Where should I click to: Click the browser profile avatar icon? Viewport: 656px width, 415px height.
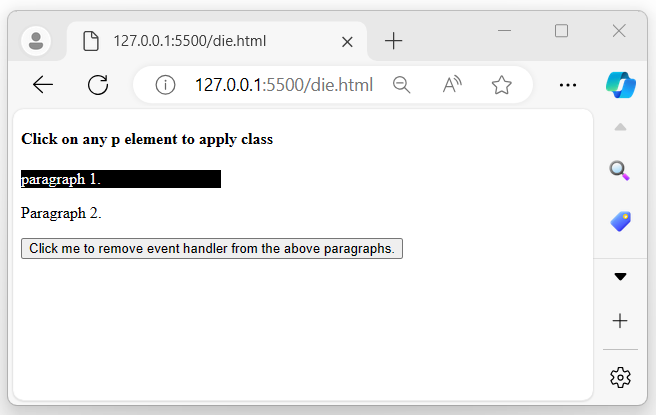pos(37,41)
